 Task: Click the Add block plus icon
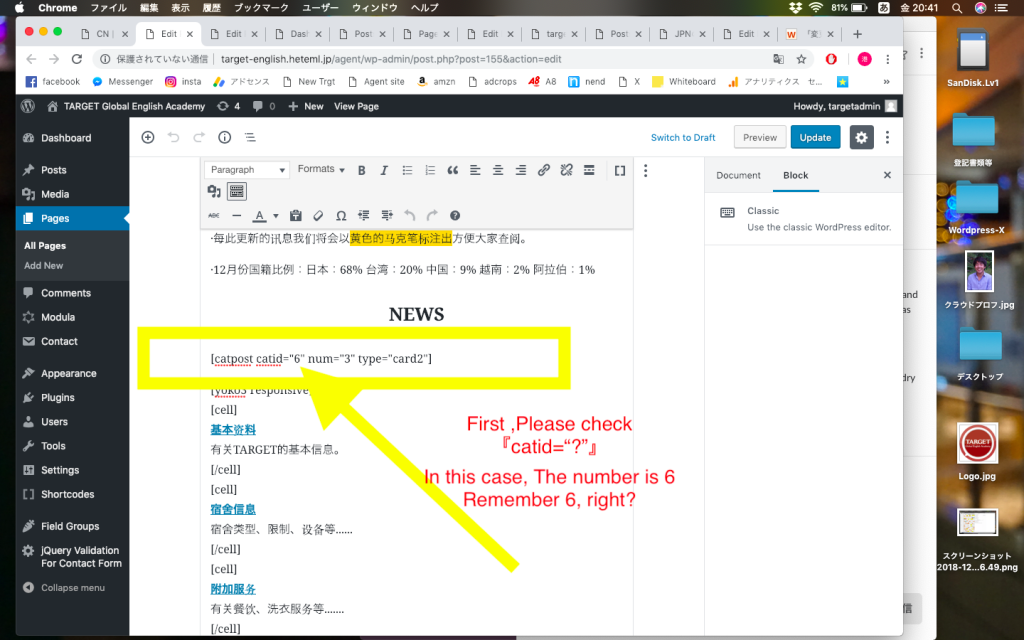pos(148,137)
